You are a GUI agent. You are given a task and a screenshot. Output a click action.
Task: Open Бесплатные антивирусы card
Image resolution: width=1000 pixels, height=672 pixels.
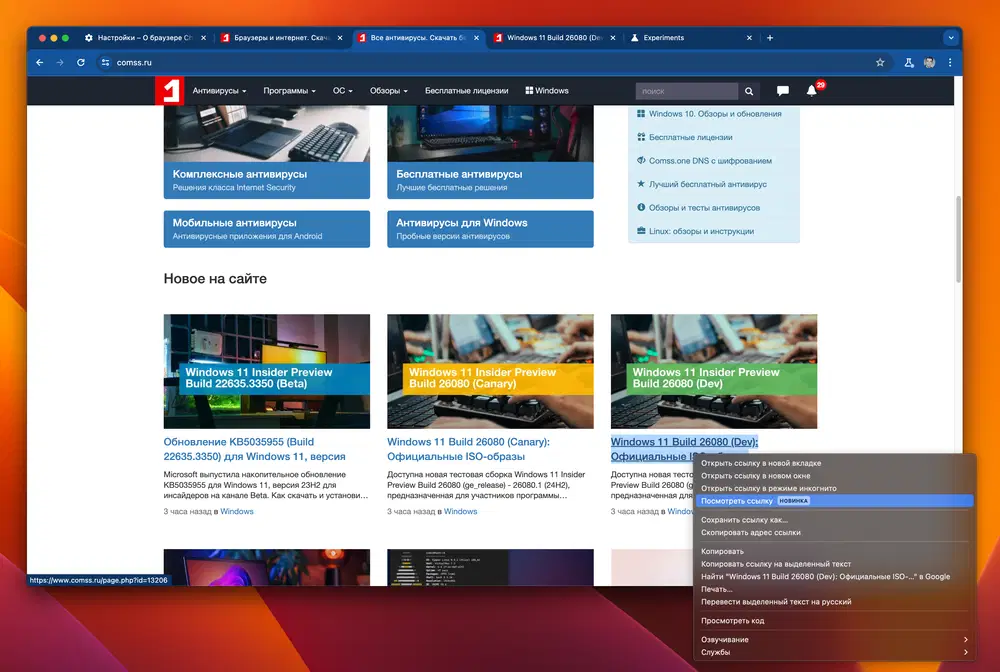coord(490,152)
